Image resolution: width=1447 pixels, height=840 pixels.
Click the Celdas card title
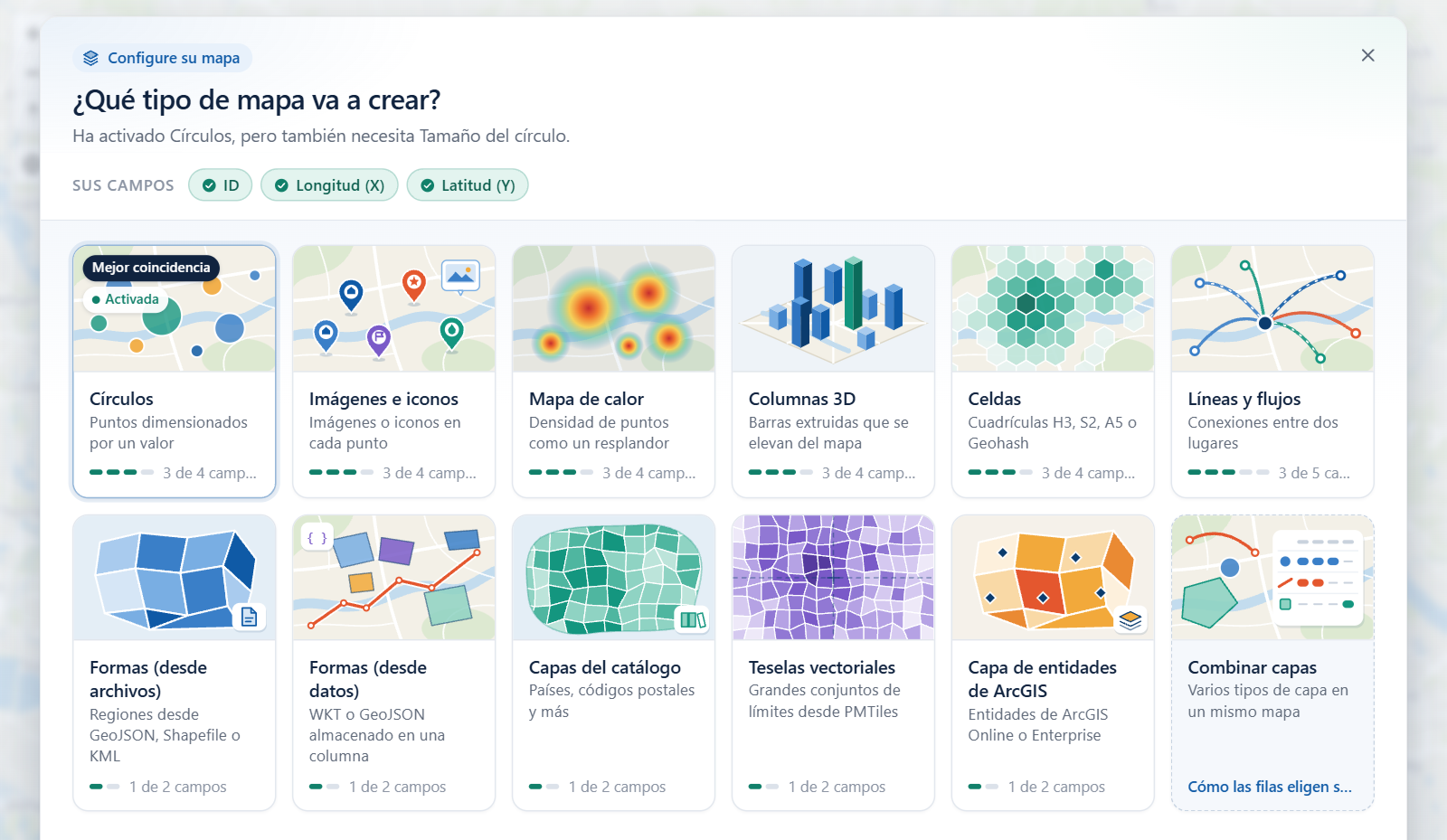coord(995,399)
